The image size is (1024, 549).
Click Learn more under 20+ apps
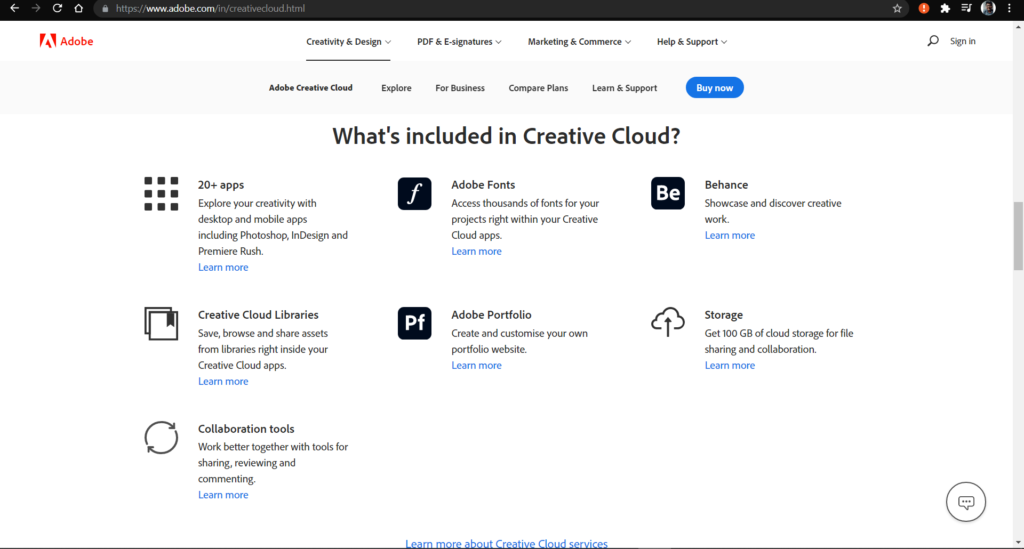coord(223,267)
